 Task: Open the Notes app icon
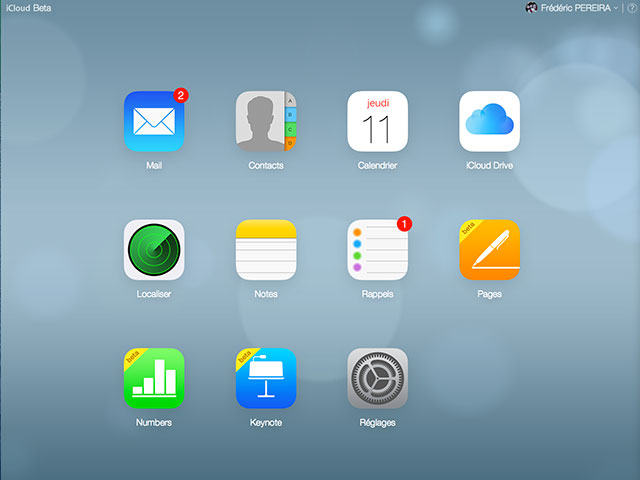(266, 250)
